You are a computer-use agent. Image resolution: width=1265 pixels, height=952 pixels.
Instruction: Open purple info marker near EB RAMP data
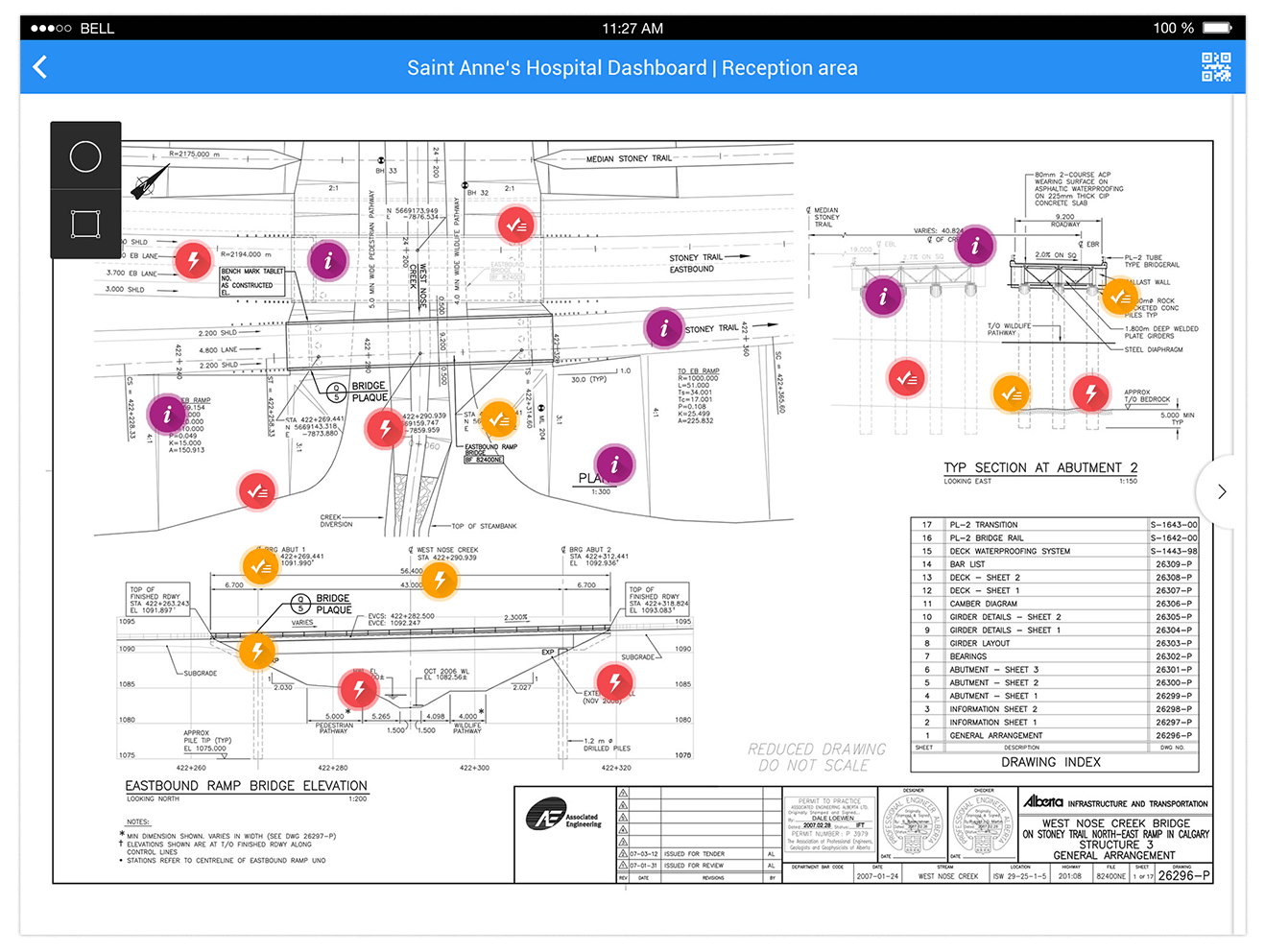click(x=167, y=414)
